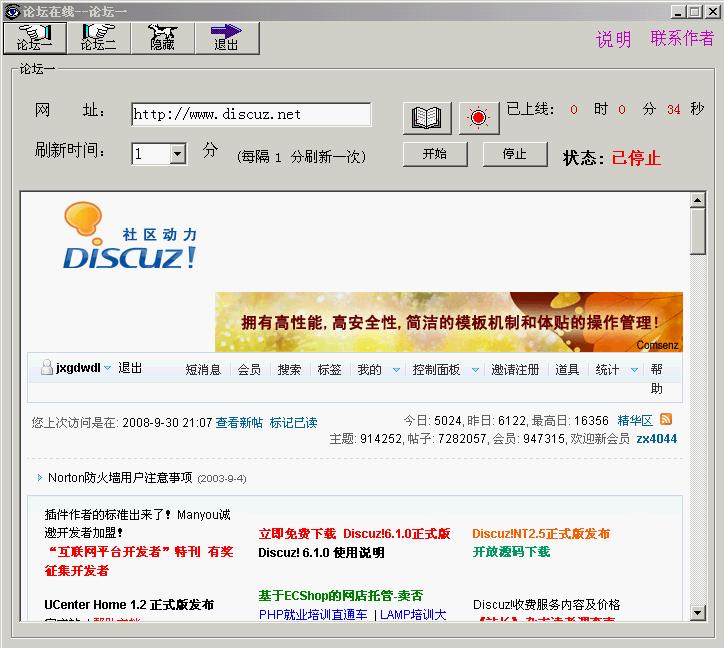Screen dimensions: 724x648
Task: Open 立即免费下载 Discuz!6.1.0正式版 link
Action: click(354, 534)
